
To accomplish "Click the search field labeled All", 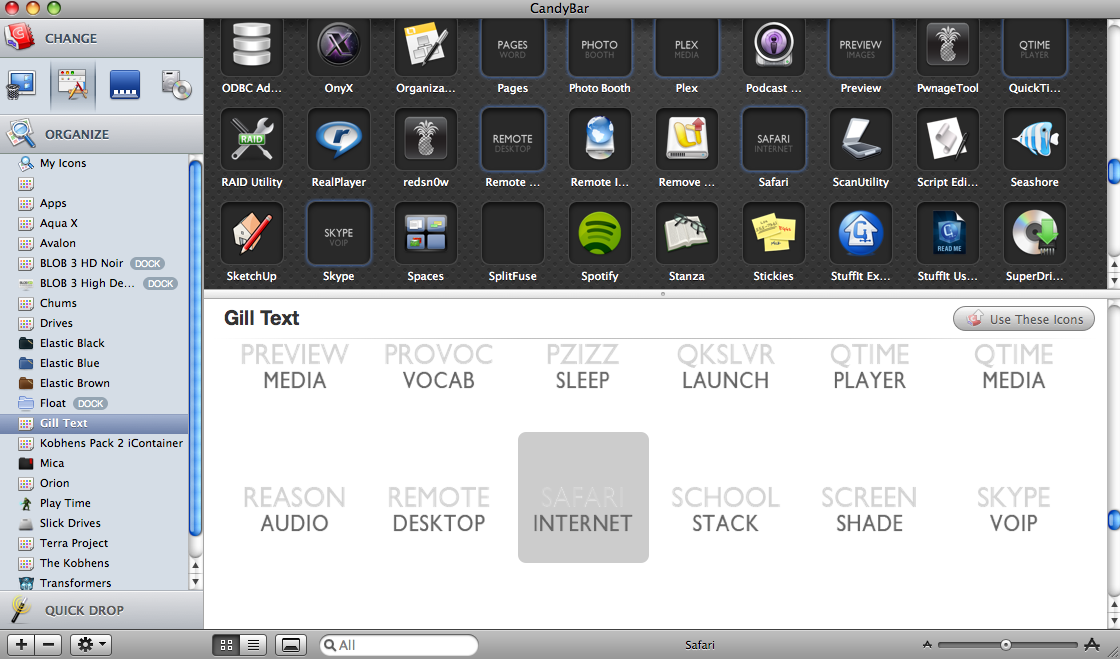I will coord(399,645).
